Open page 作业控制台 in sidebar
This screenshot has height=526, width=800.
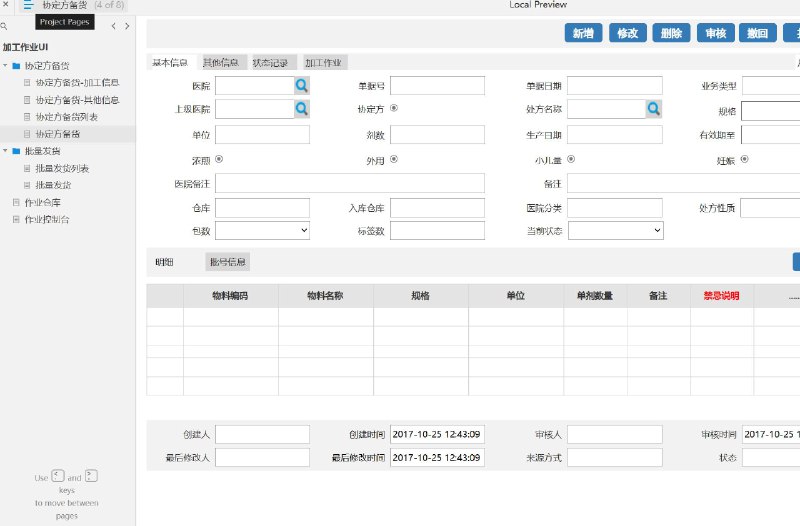(47, 219)
